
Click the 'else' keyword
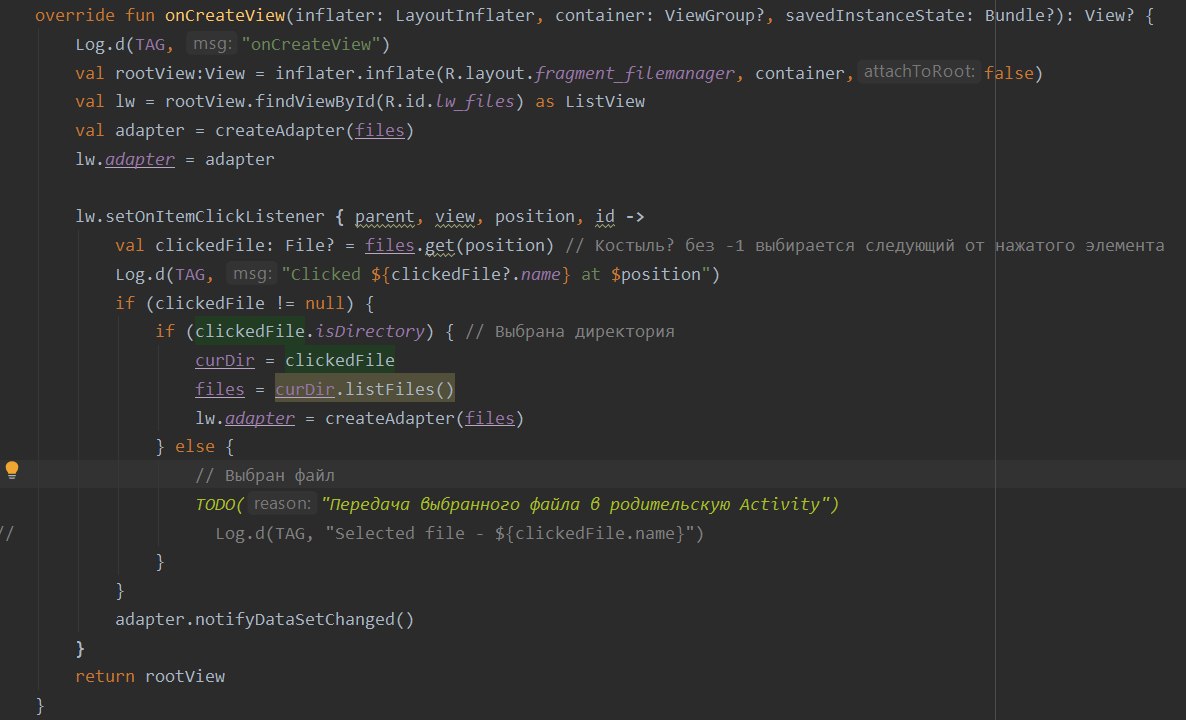(194, 447)
